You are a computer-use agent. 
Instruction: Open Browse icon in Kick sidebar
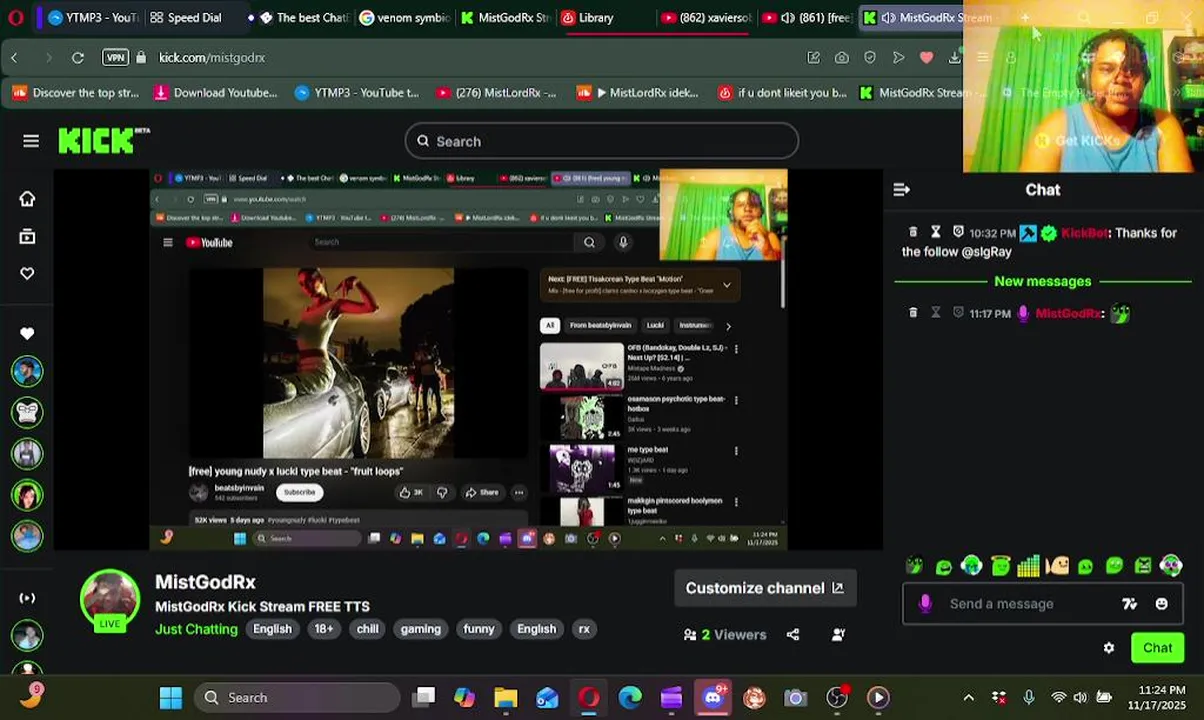(x=27, y=237)
